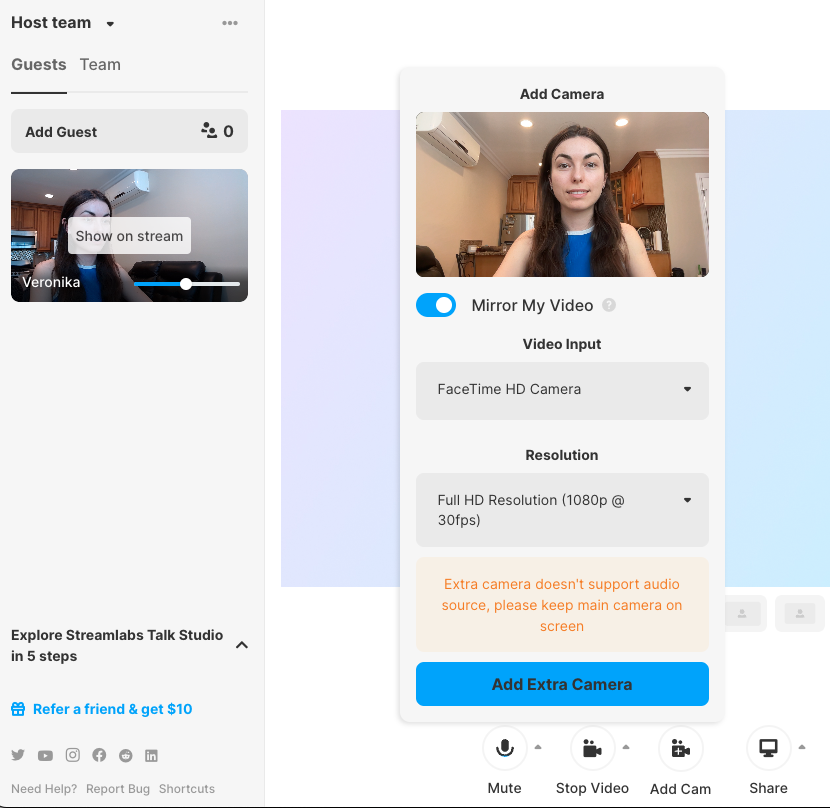
Task: Collapse the Explore Streamlabs Talk Studio steps
Action: click(241, 645)
